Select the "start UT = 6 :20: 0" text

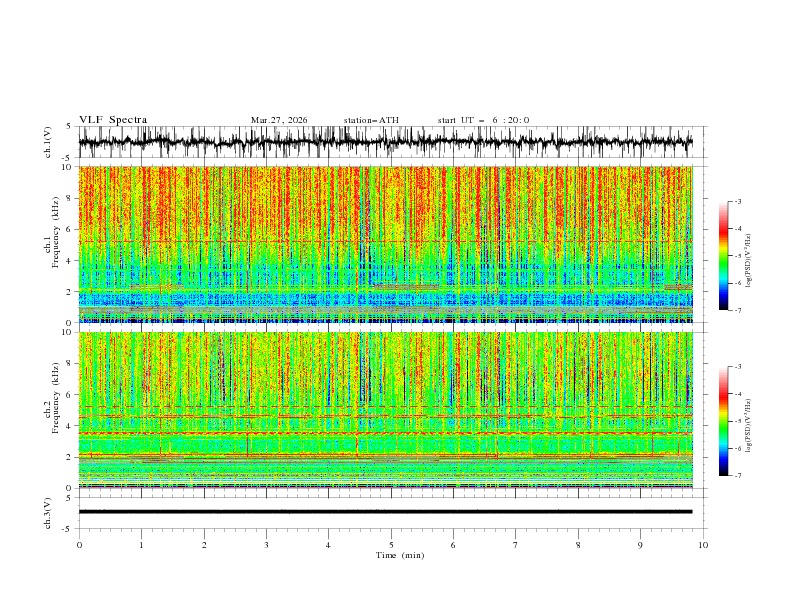483,120
